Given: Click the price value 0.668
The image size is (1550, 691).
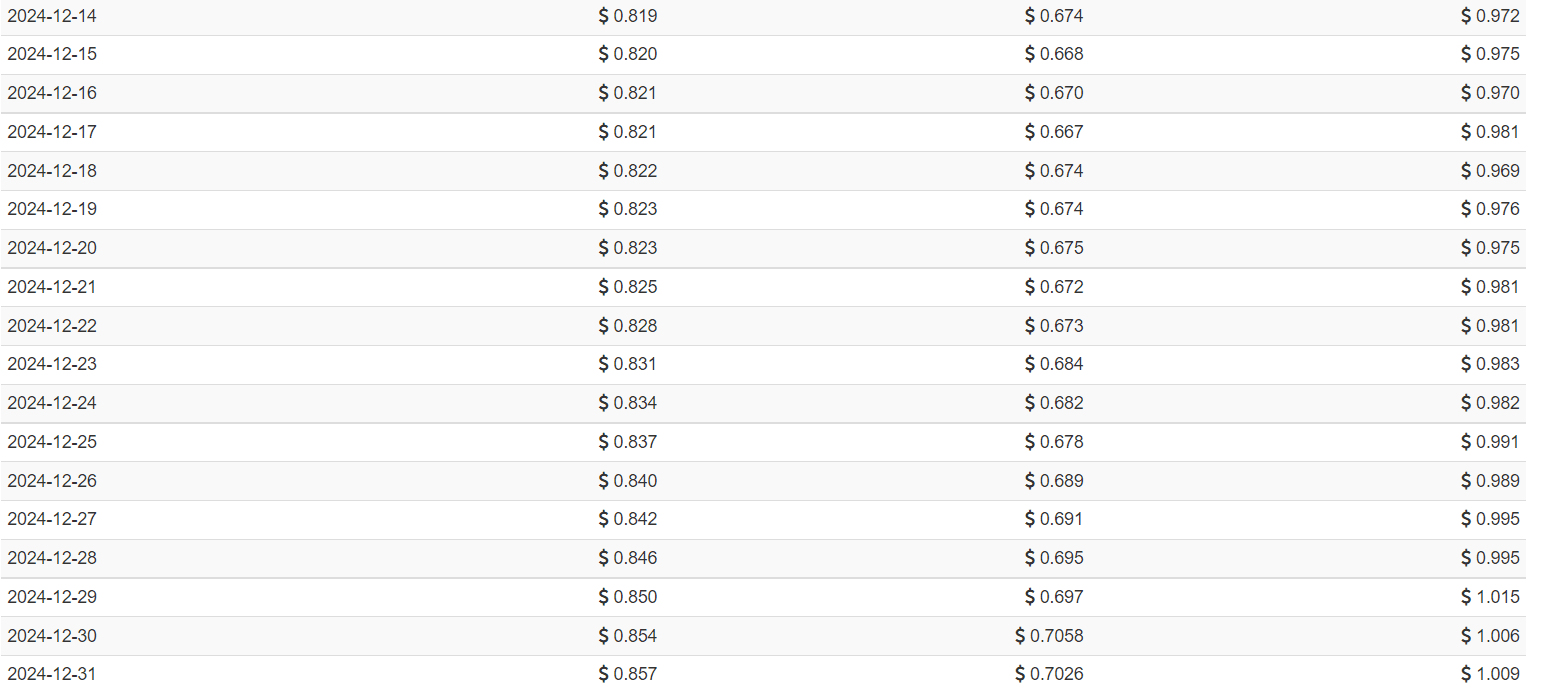Looking at the screenshot, I should [1062, 54].
